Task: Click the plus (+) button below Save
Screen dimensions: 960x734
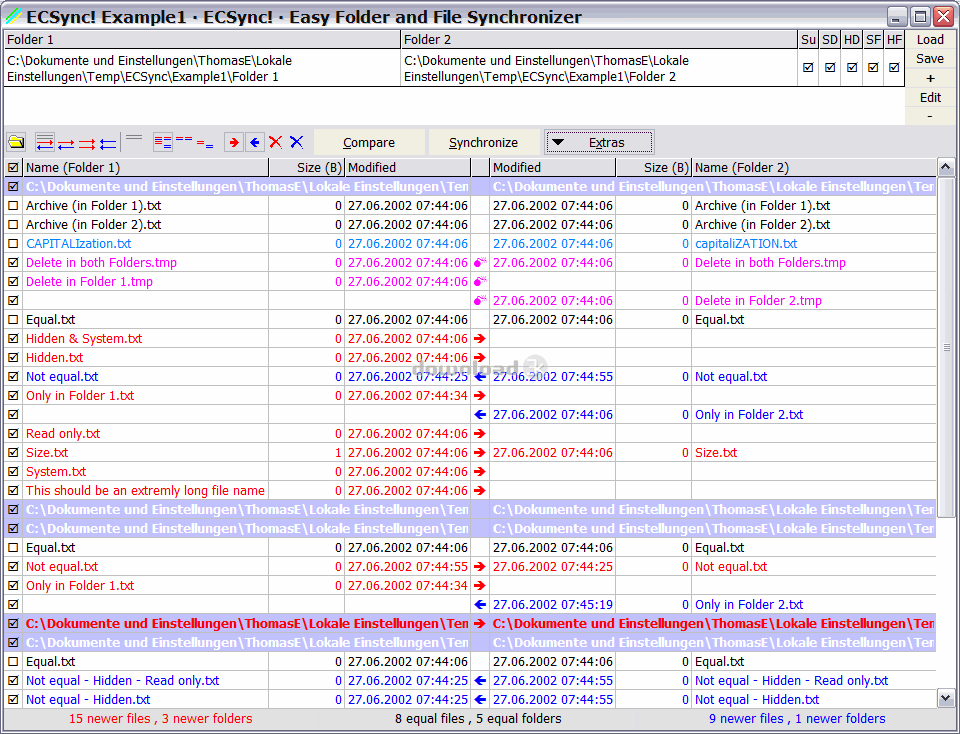Action: pos(930,78)
